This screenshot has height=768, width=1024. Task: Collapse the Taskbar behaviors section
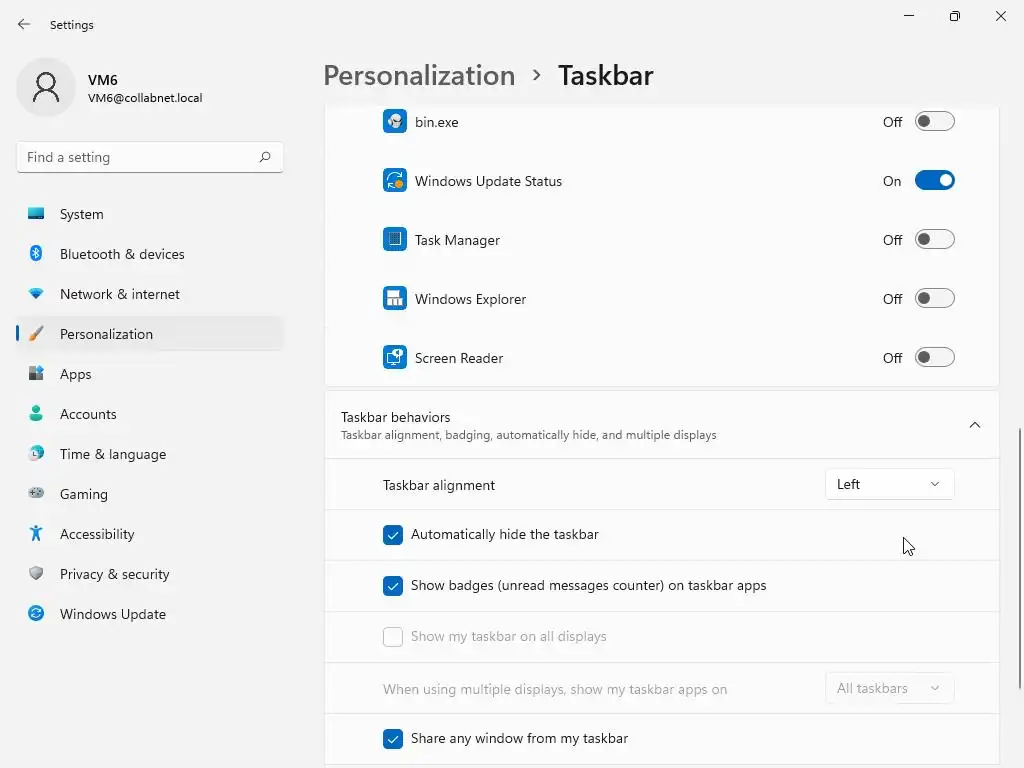tap(974, 425)
